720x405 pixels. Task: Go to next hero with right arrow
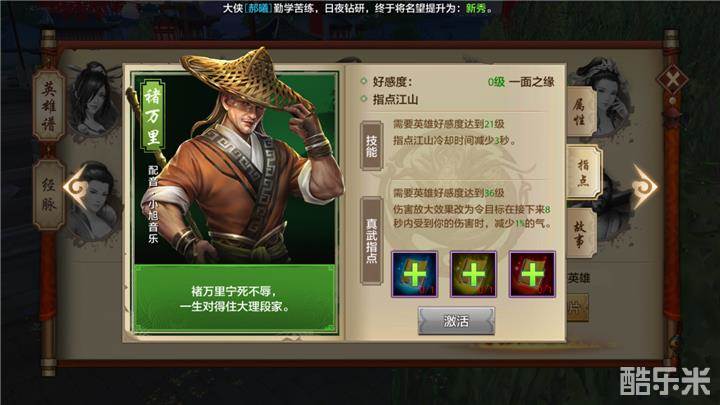(645, 186)
